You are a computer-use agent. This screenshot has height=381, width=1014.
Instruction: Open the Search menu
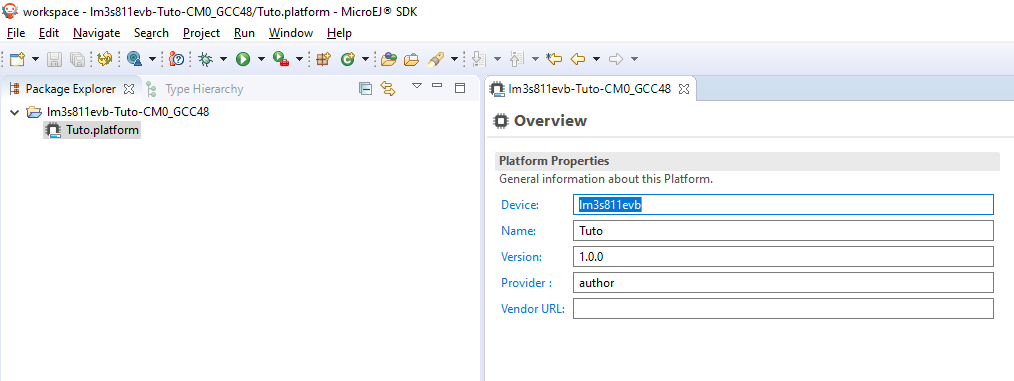(151, 33)
